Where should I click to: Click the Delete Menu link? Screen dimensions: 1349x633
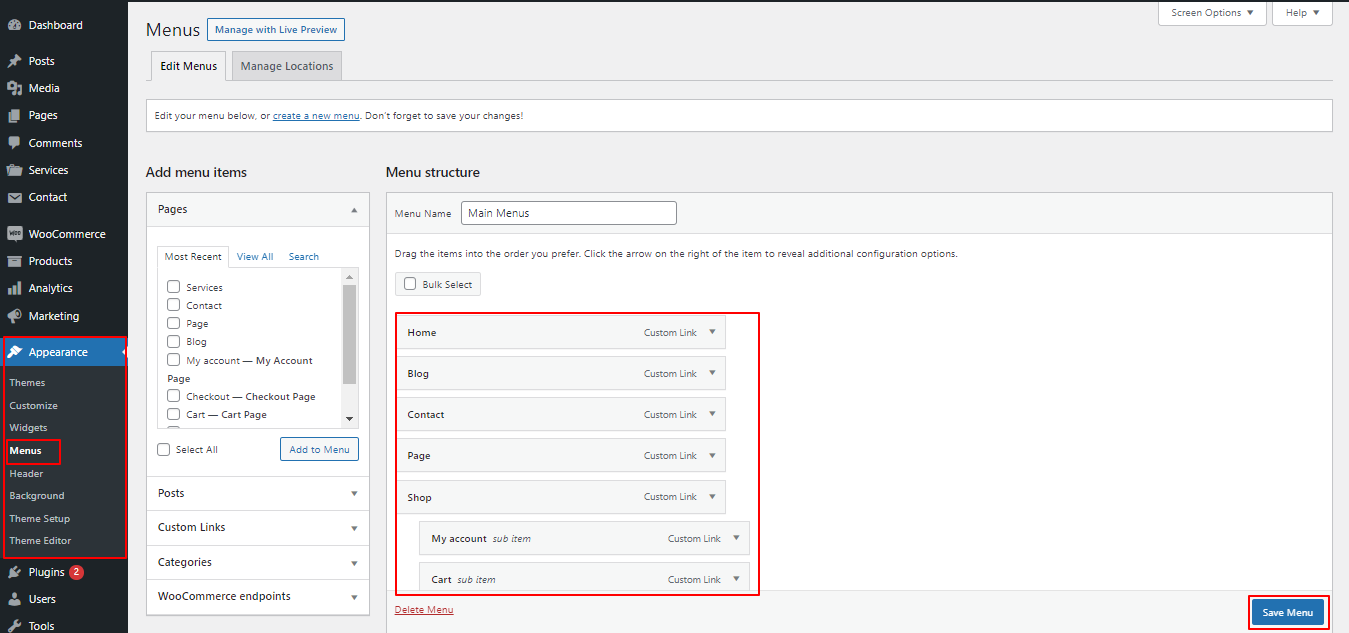(424, 610)
